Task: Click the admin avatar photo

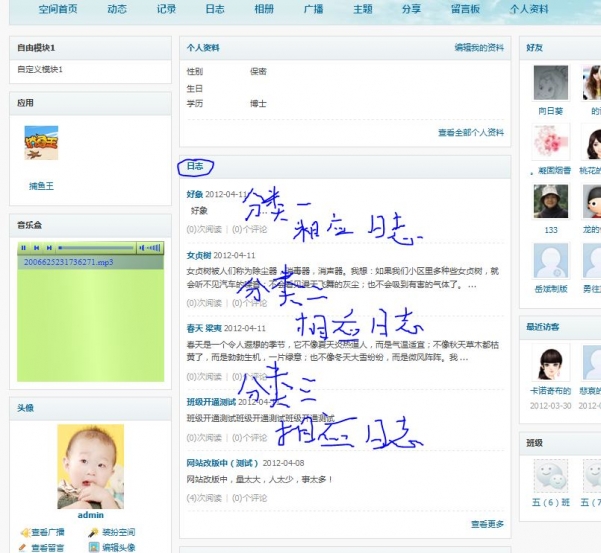Action: pyautogui.click(x=90, y=467)
